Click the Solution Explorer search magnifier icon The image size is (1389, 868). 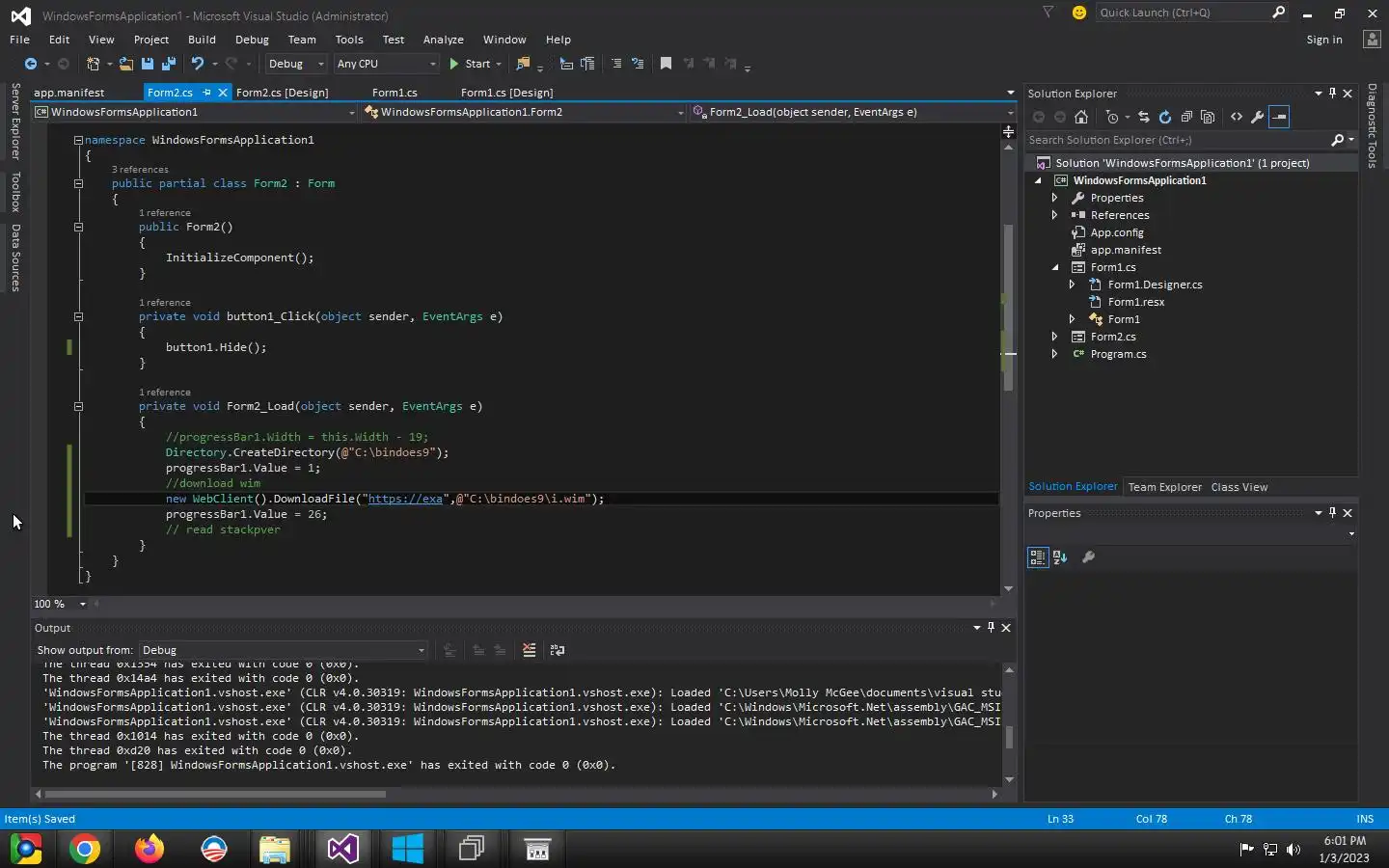[1337, 140]
